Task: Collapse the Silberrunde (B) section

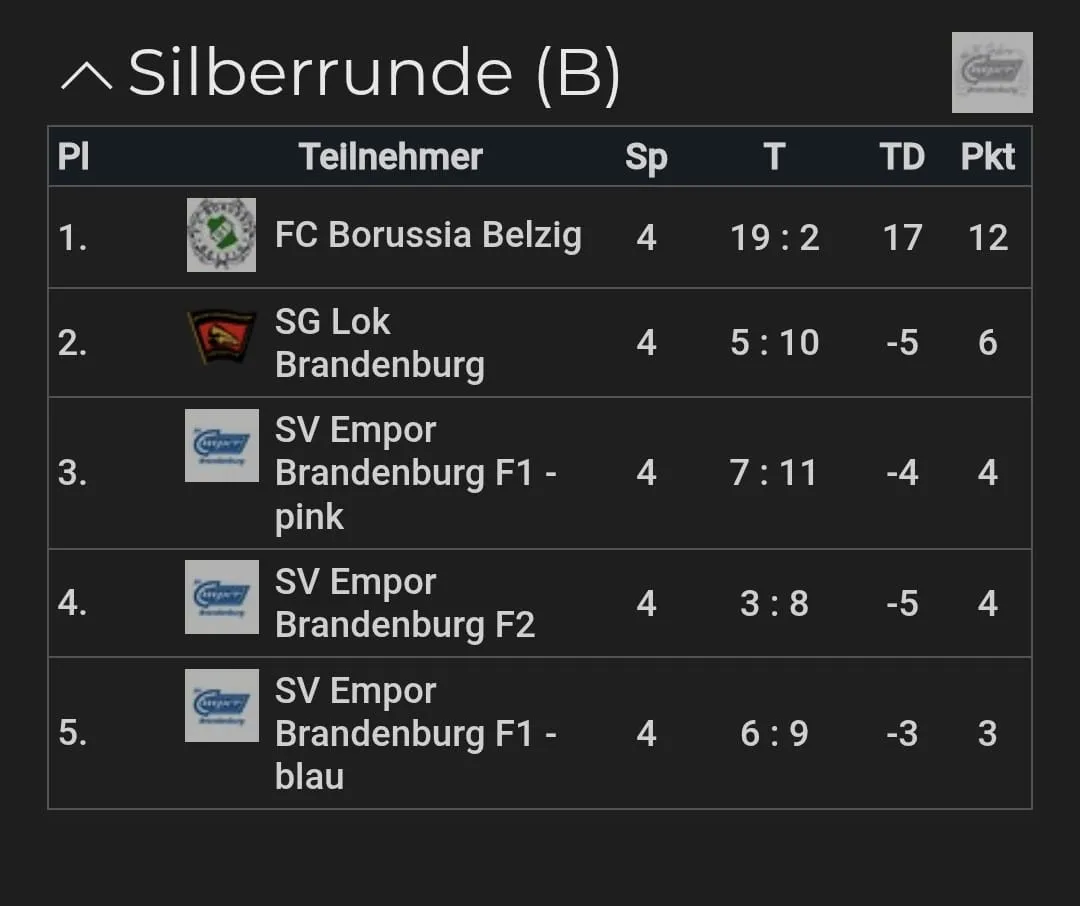Action: pos(86,75)
